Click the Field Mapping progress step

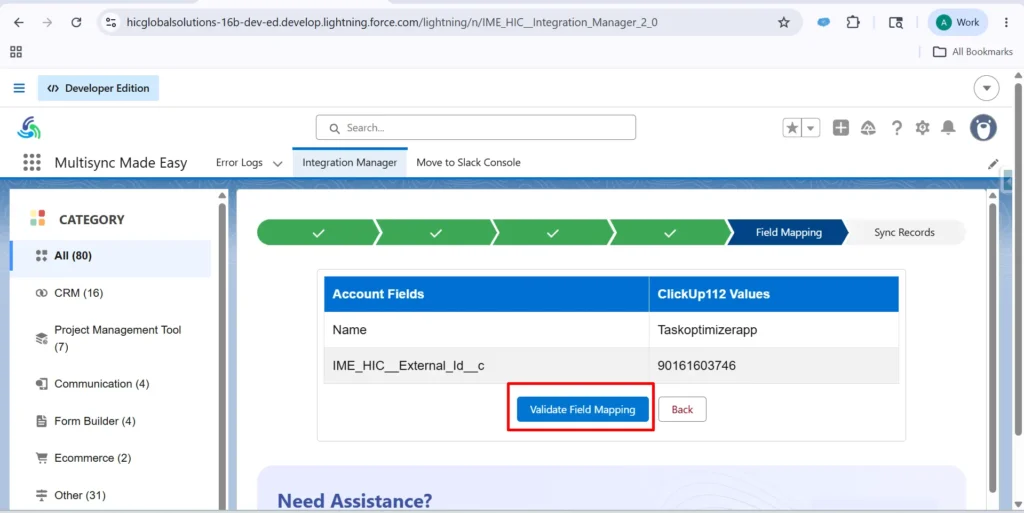(x=788, y=232)
